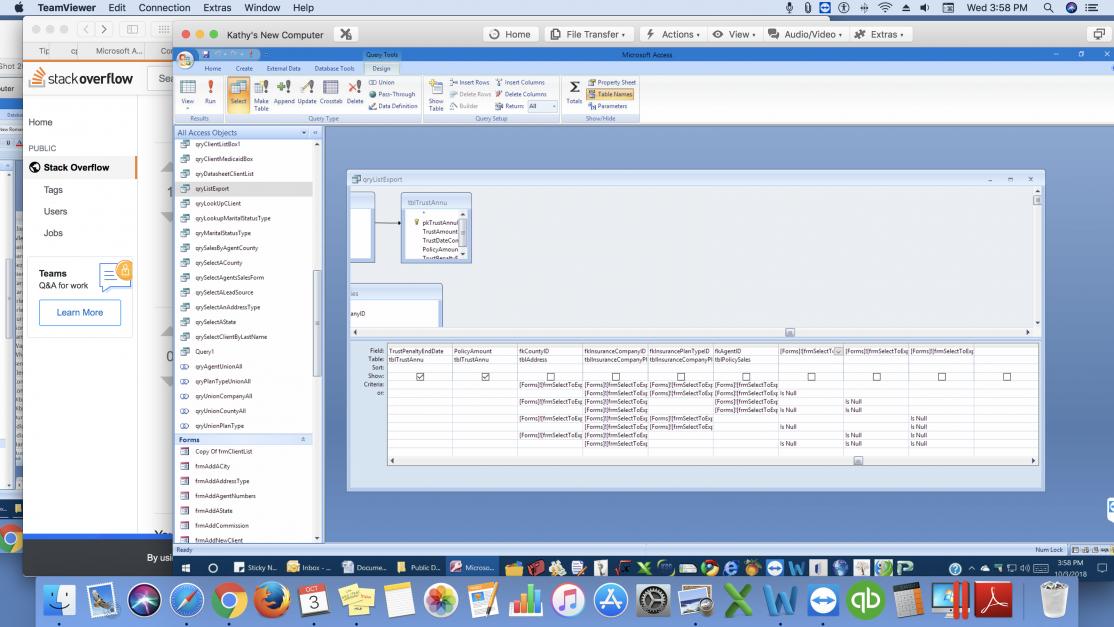
Task: Uncheck Show box for TrustPenaltyEndDate column
Action: (420, 376)
